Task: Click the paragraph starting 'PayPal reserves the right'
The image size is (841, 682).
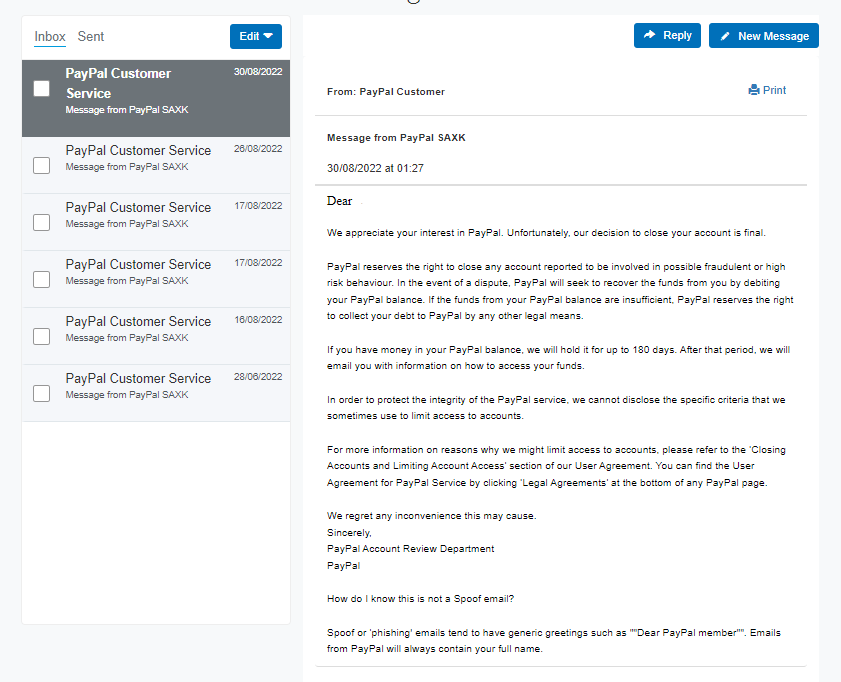Action: [x=560, y=291]
